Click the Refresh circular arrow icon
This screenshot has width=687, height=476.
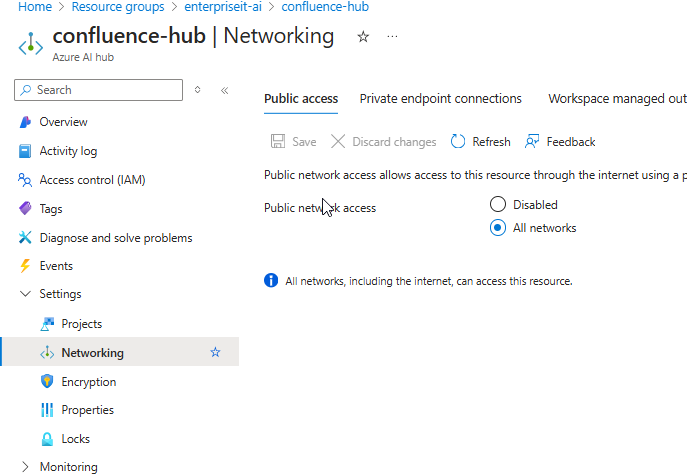click(458, 142)
